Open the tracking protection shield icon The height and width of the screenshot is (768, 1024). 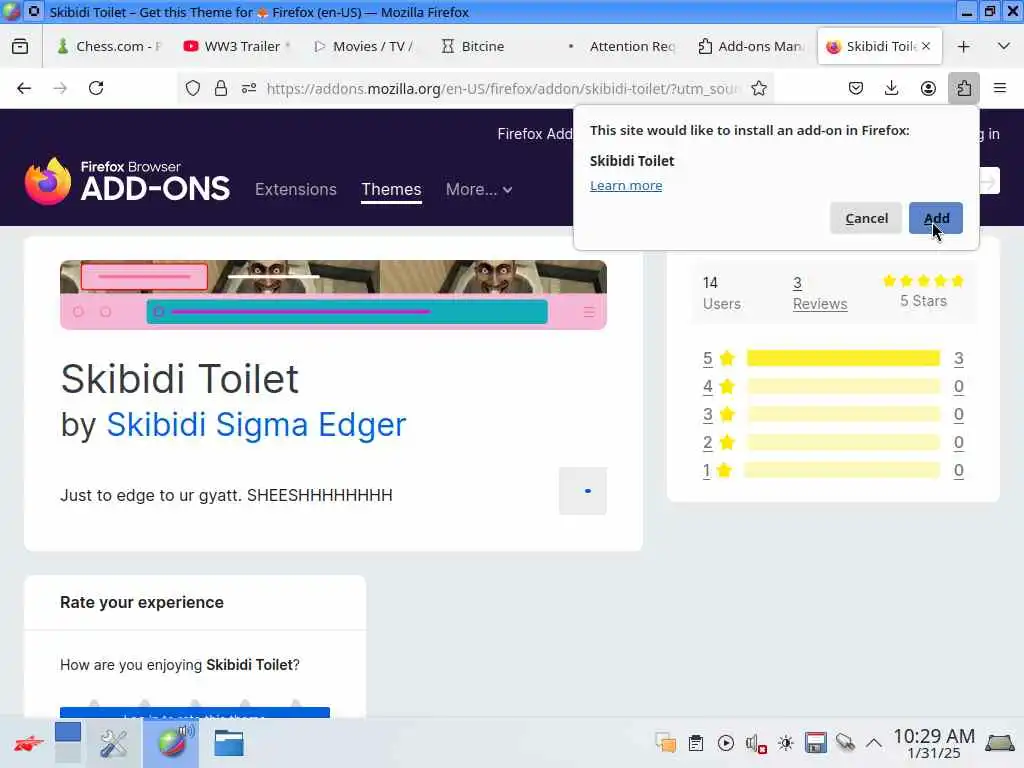click(x=193, y=88)
